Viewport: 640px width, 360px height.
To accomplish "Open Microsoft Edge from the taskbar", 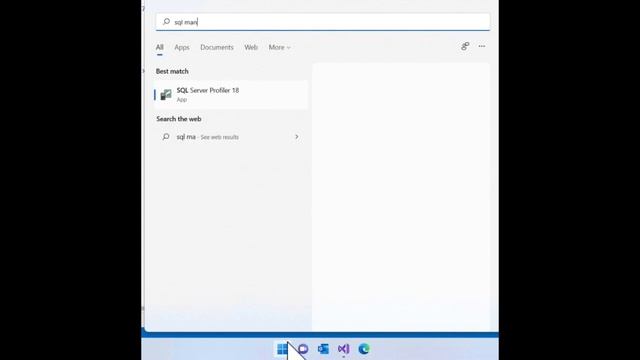I will 364,349.
